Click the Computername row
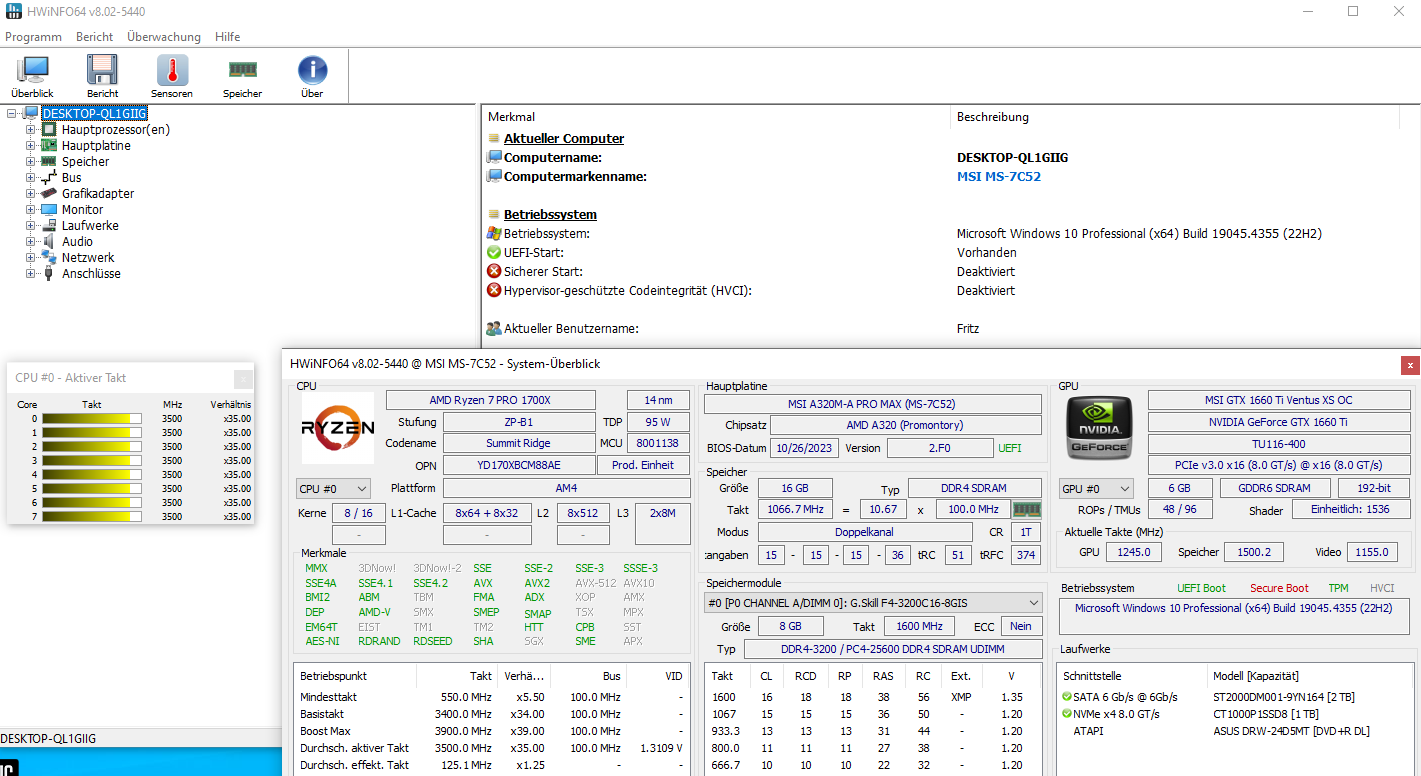Screen dimensions: 1421x776 [950, 158]
